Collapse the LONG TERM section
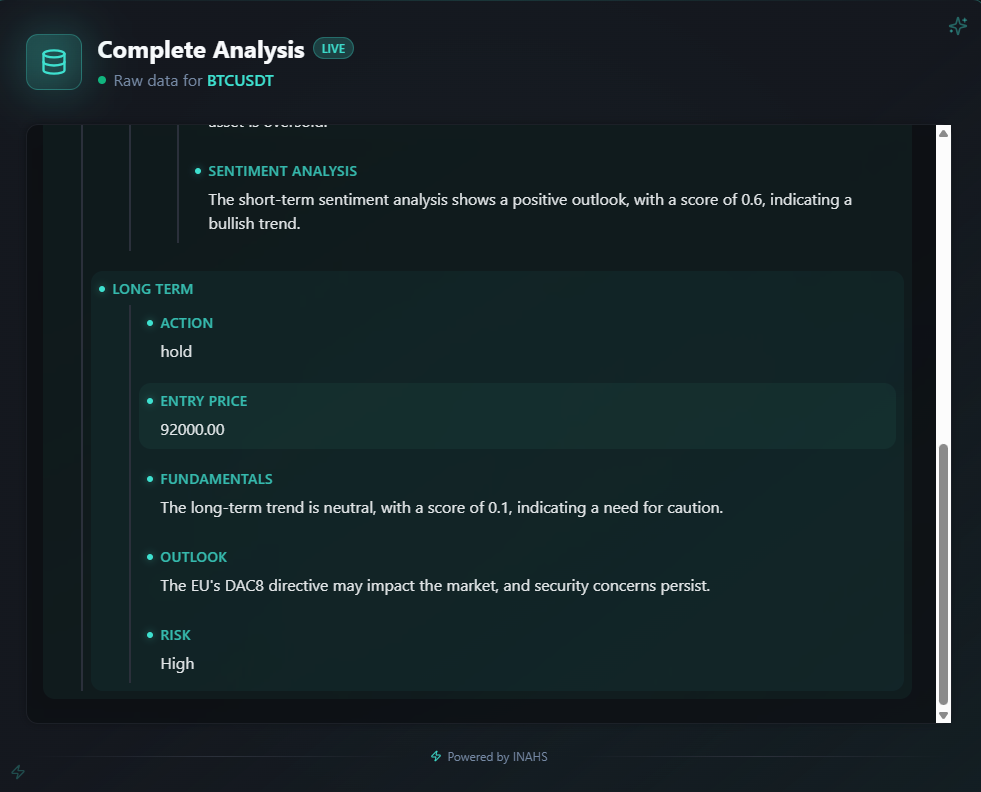 click(x=153, y=288)
